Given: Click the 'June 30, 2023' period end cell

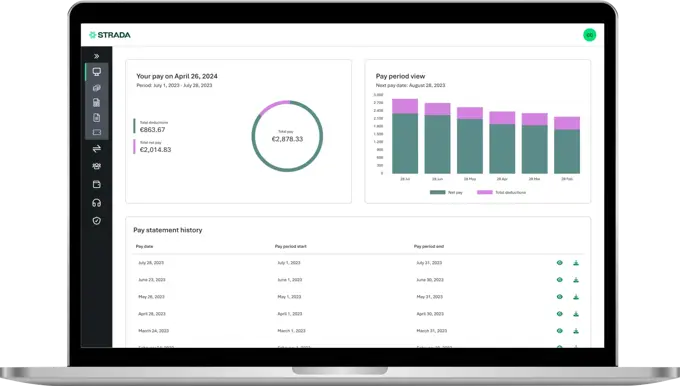Looking at the screenshot, I should pos(430,280).
